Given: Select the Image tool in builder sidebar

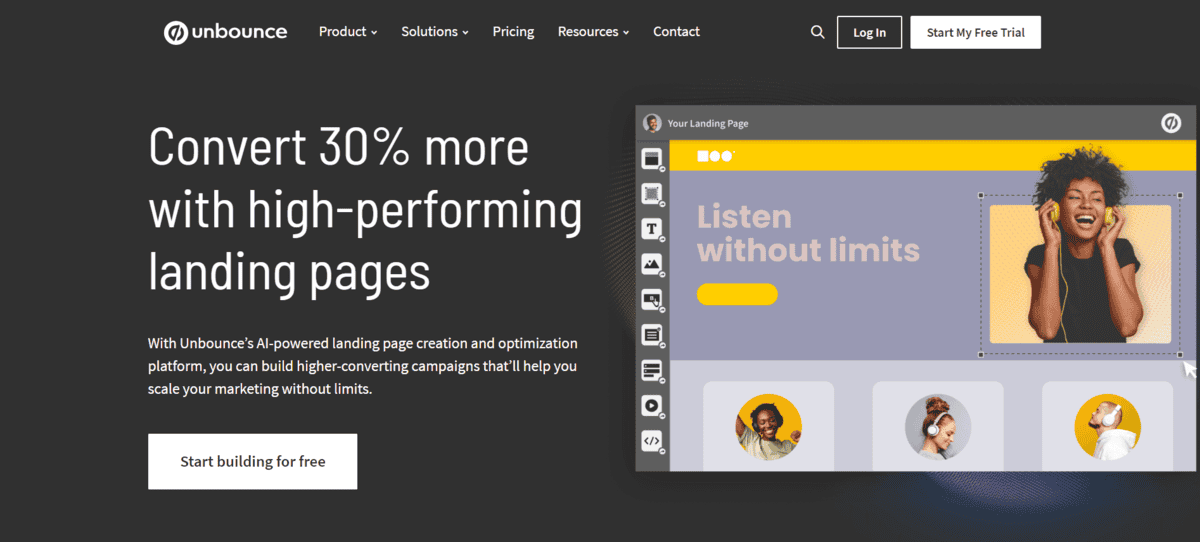Looking at the screenshot, I should click(x=652, y=264).
